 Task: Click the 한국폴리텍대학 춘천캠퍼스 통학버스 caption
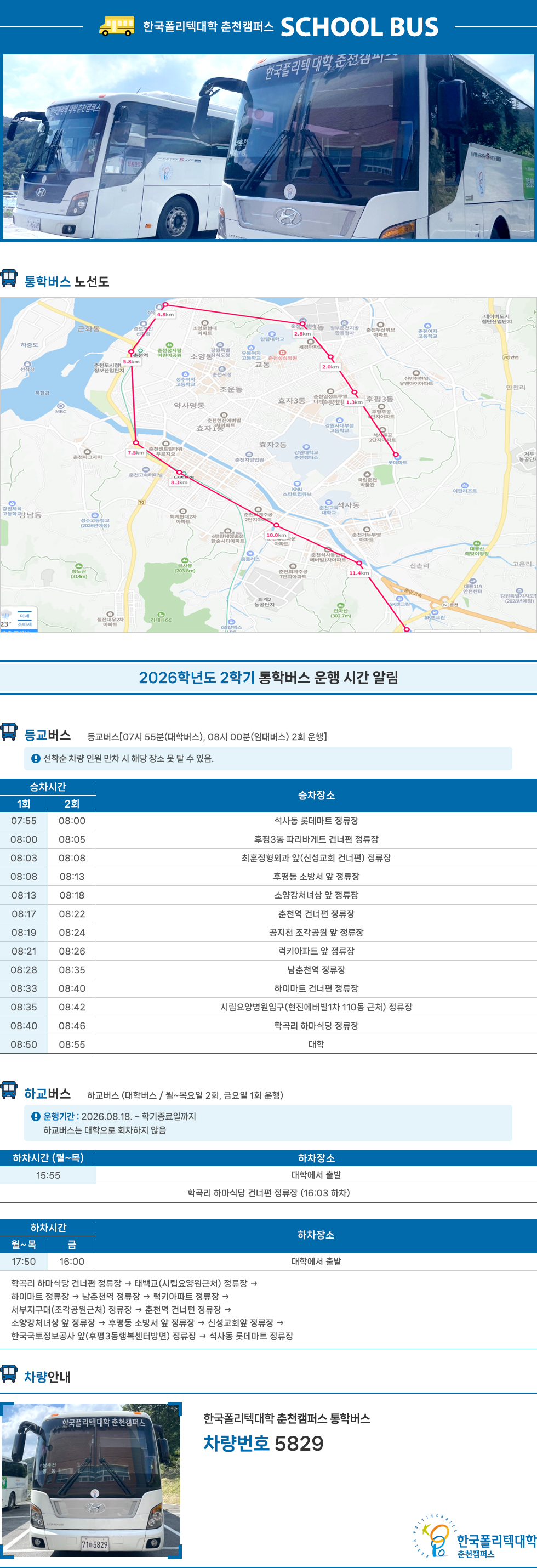[x=287, y=1418]
